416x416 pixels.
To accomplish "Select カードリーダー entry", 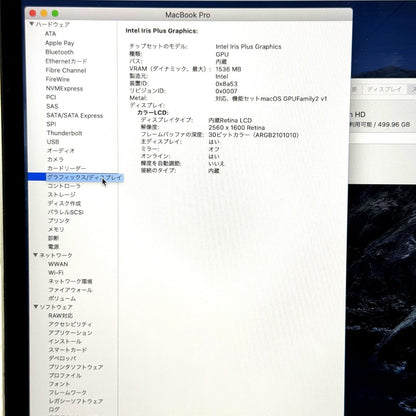I will (x=67, y=168).
